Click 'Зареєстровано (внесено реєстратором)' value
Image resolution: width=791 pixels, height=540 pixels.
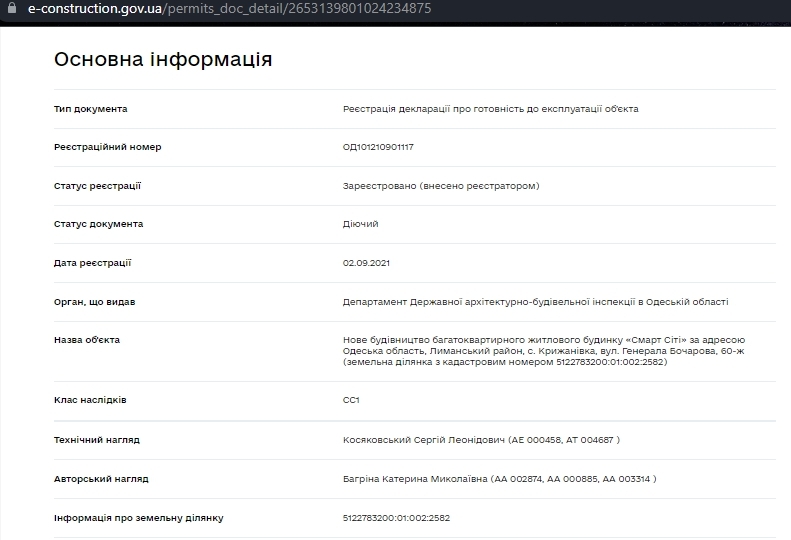pos(441,186)
